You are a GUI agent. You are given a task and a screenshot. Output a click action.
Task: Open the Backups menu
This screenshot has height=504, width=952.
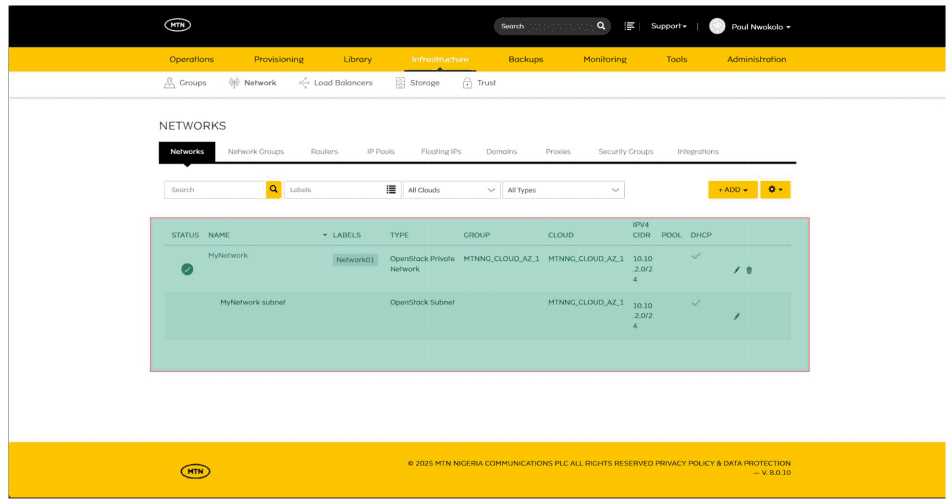tap(526, 60)
